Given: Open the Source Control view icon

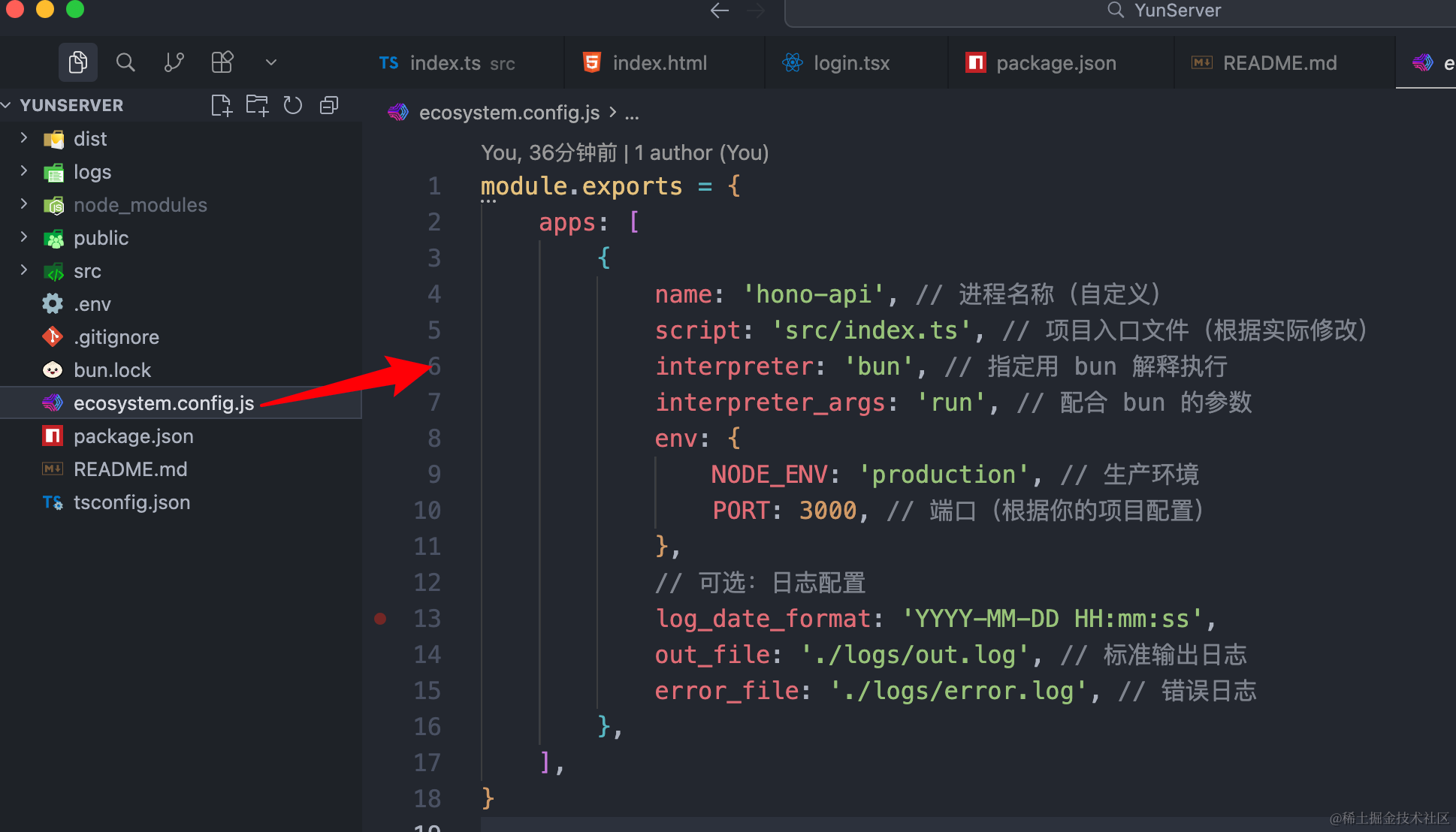Looking at the screenshot, I should click(x=174, y=62).
